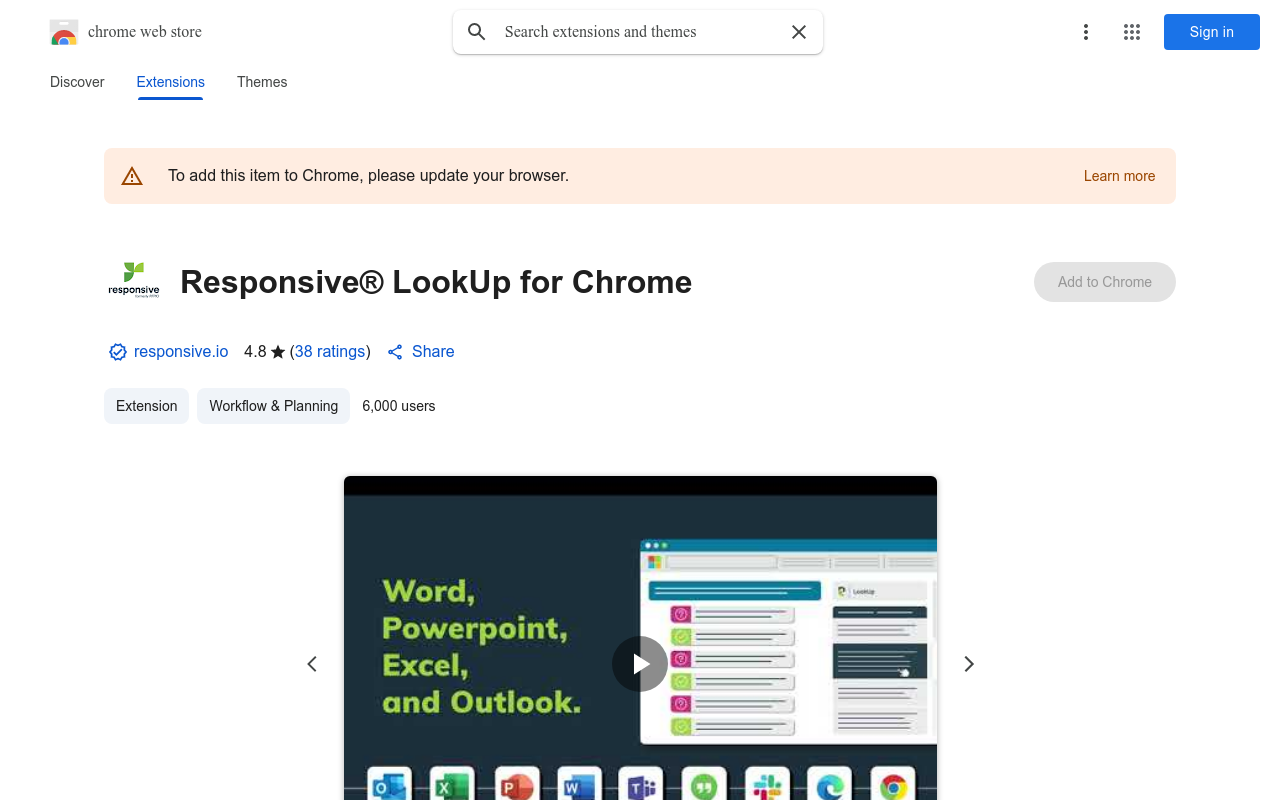The width and height of the screenshot is (1280, 800).
Task: Open the Google apps grid
Action: [x=1132, y=32]
